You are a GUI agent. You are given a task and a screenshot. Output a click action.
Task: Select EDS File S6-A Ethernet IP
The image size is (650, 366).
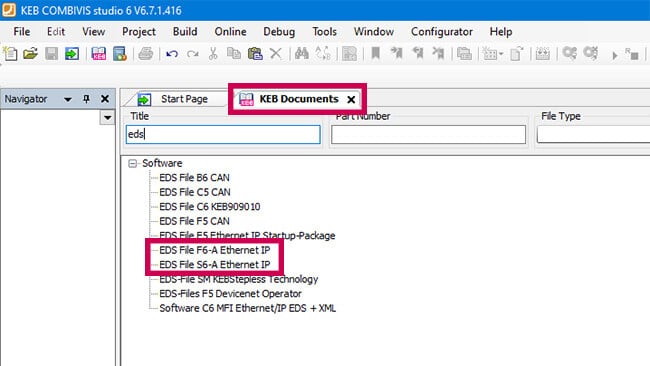pyautogui.click(x=214, y=265)
